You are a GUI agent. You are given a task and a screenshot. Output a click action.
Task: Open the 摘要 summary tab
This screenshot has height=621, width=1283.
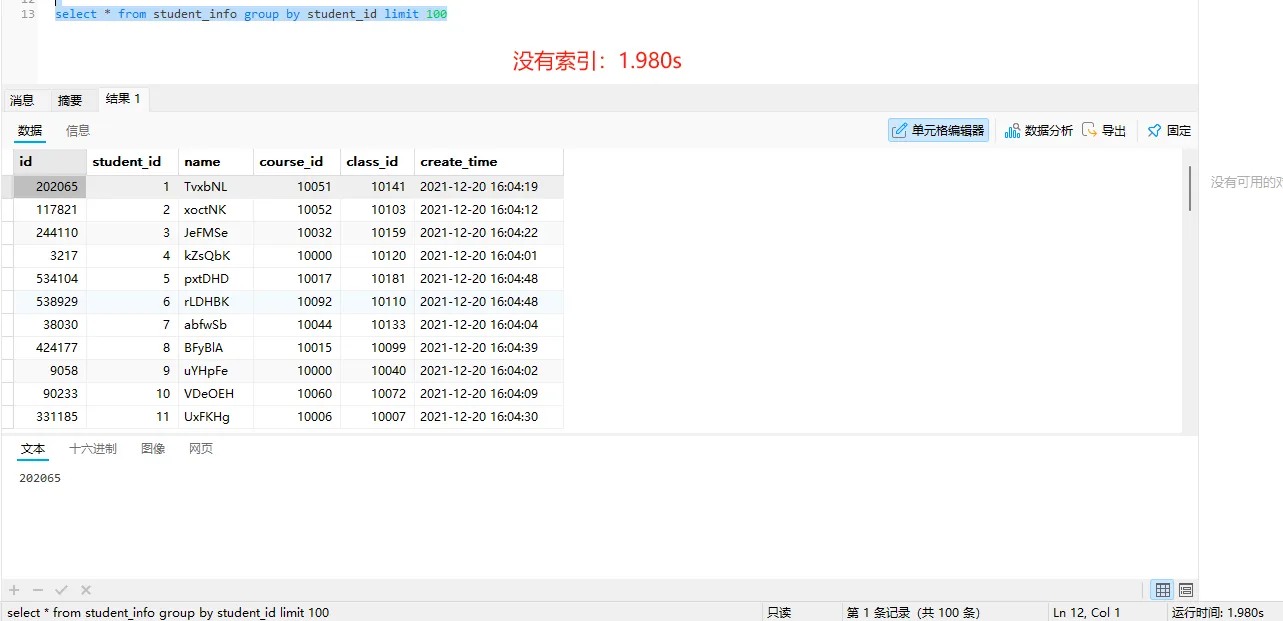pyautogui.click(x=70, y=100)
